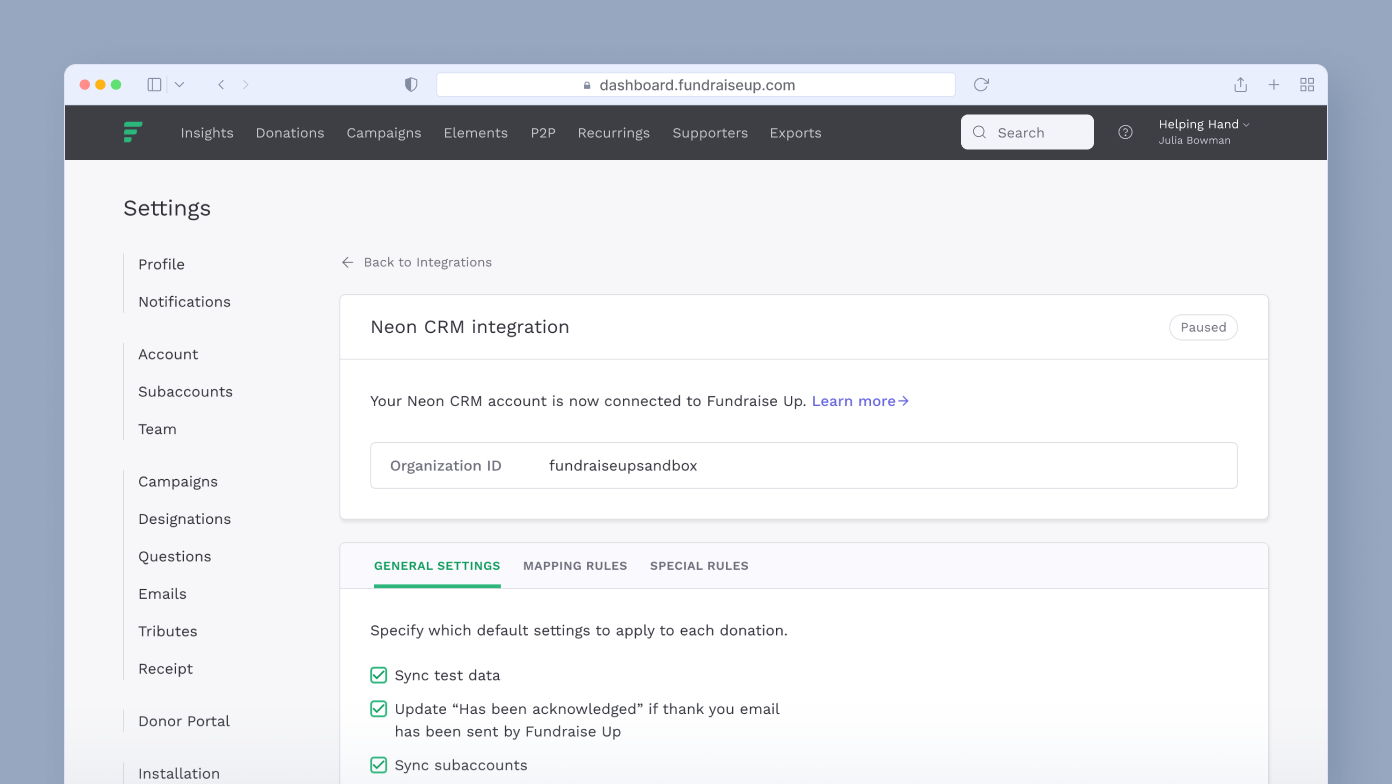1392x784 pixels.
Task: Open the Insights menu
Action: click(x=207, y=133)
